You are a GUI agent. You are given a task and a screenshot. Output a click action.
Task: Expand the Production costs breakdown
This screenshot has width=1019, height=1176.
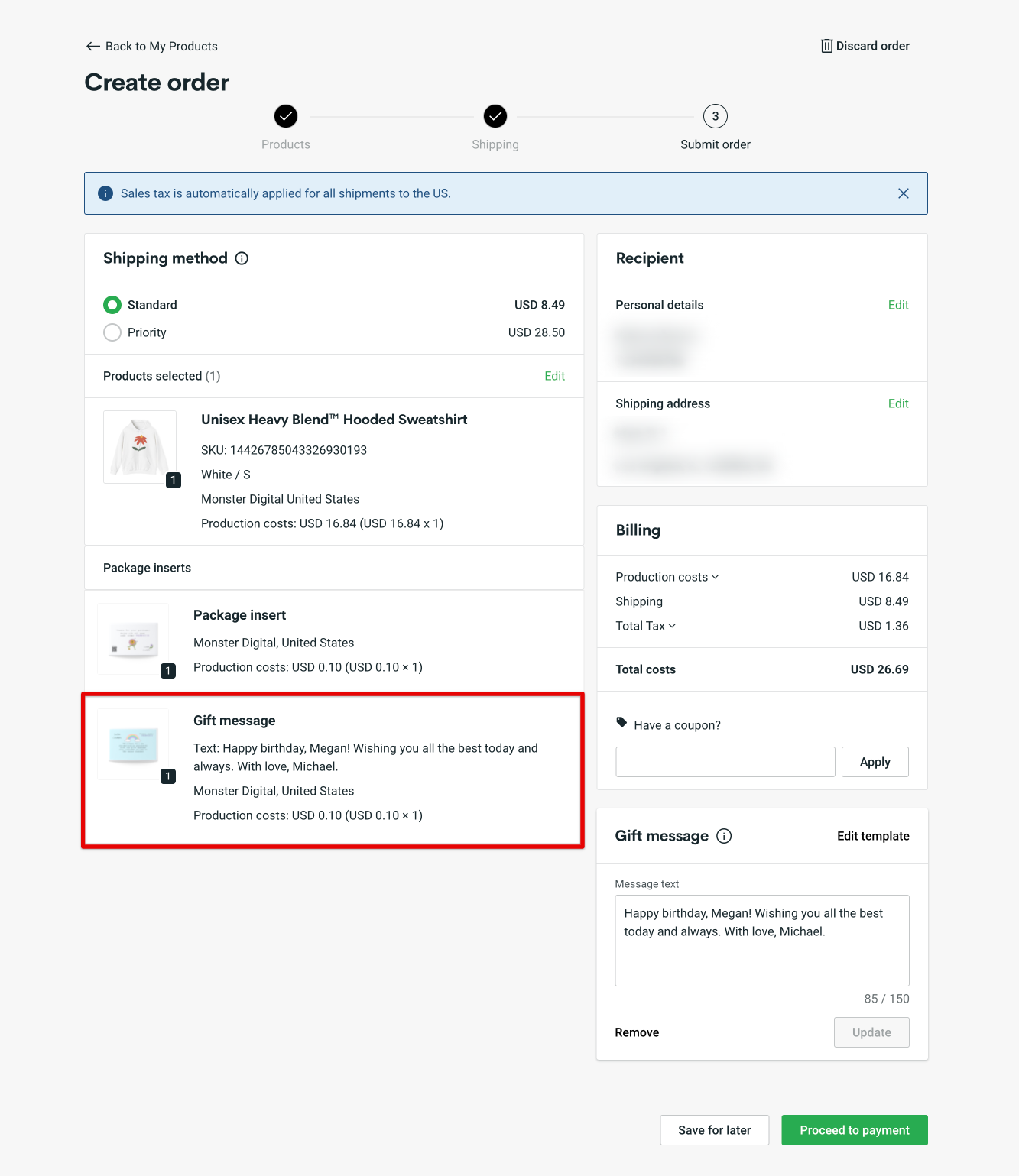point(716,577)
